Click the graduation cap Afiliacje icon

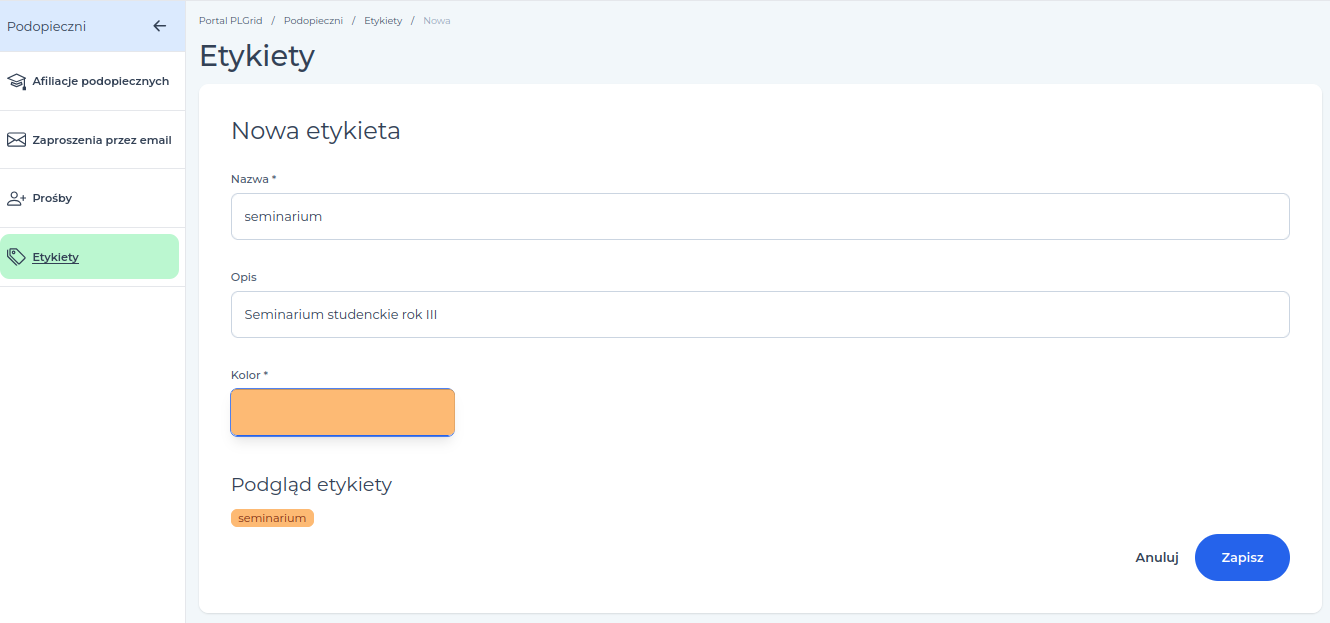point(16,81)
